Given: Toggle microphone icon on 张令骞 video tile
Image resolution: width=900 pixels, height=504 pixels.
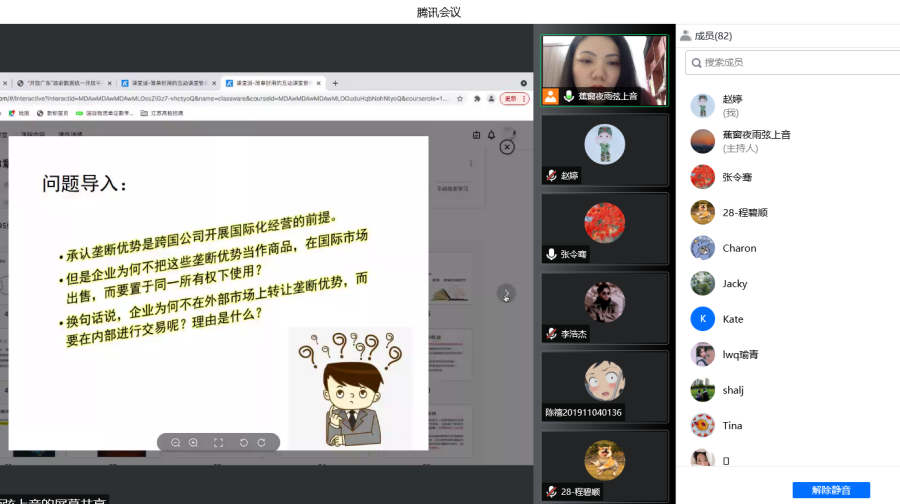Looking at the screenshot, I should pyautogui.click(x=551, y=254).
